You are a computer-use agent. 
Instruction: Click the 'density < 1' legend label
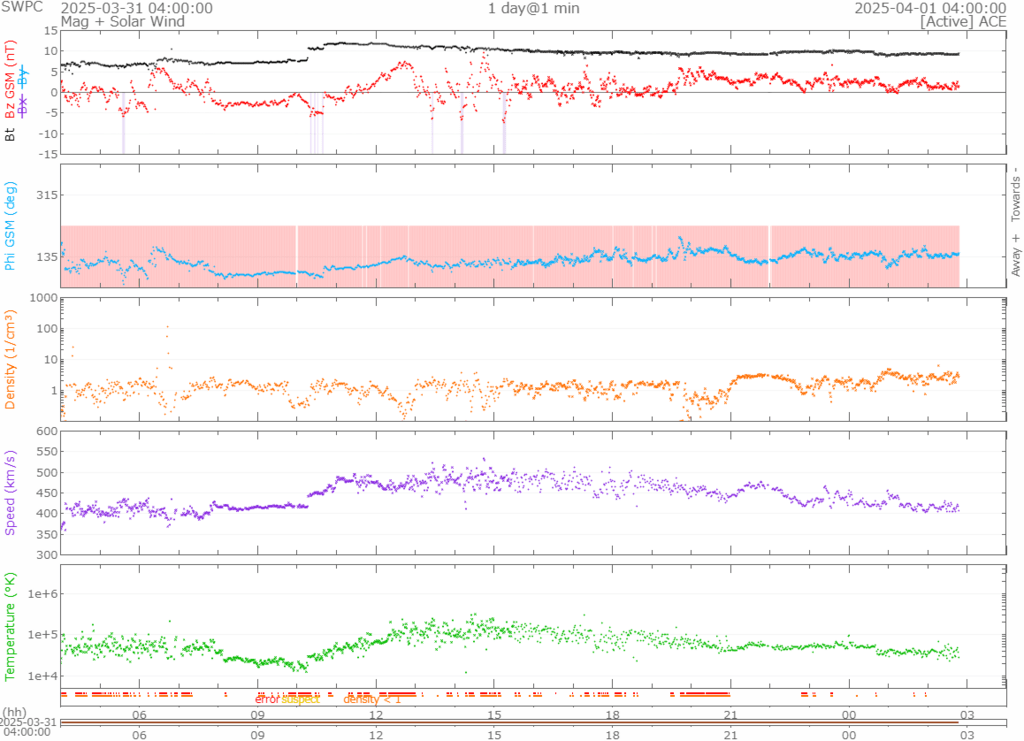tap(372, 699)
